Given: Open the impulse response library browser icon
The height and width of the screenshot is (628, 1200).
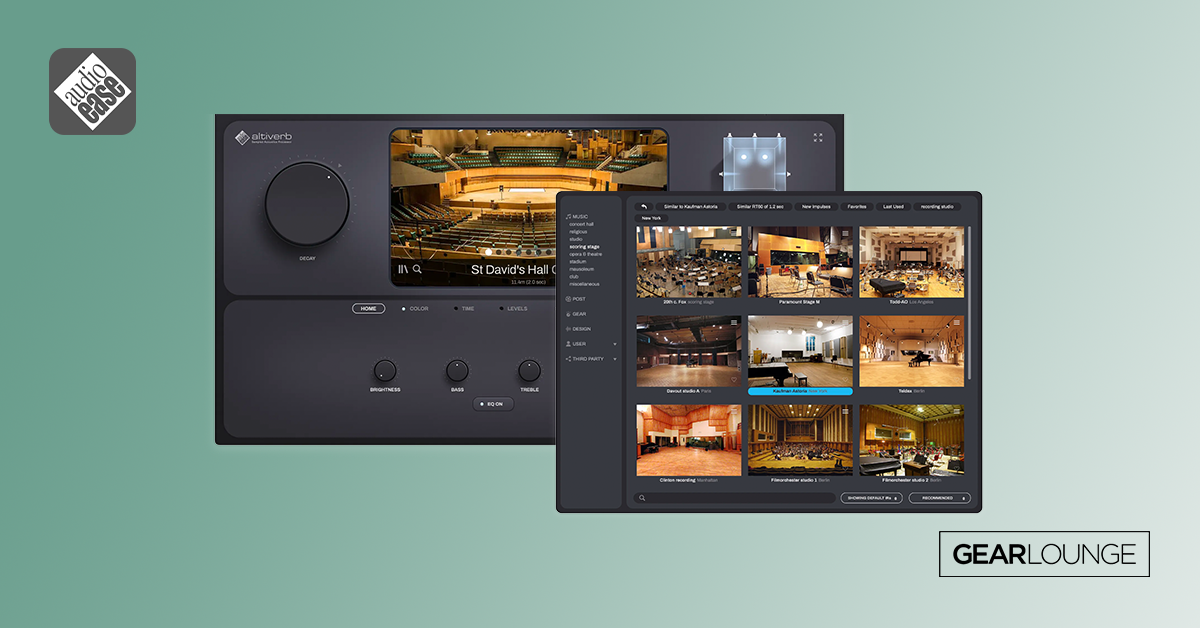Looking at the screenshot, I should (x=403, y=268).
